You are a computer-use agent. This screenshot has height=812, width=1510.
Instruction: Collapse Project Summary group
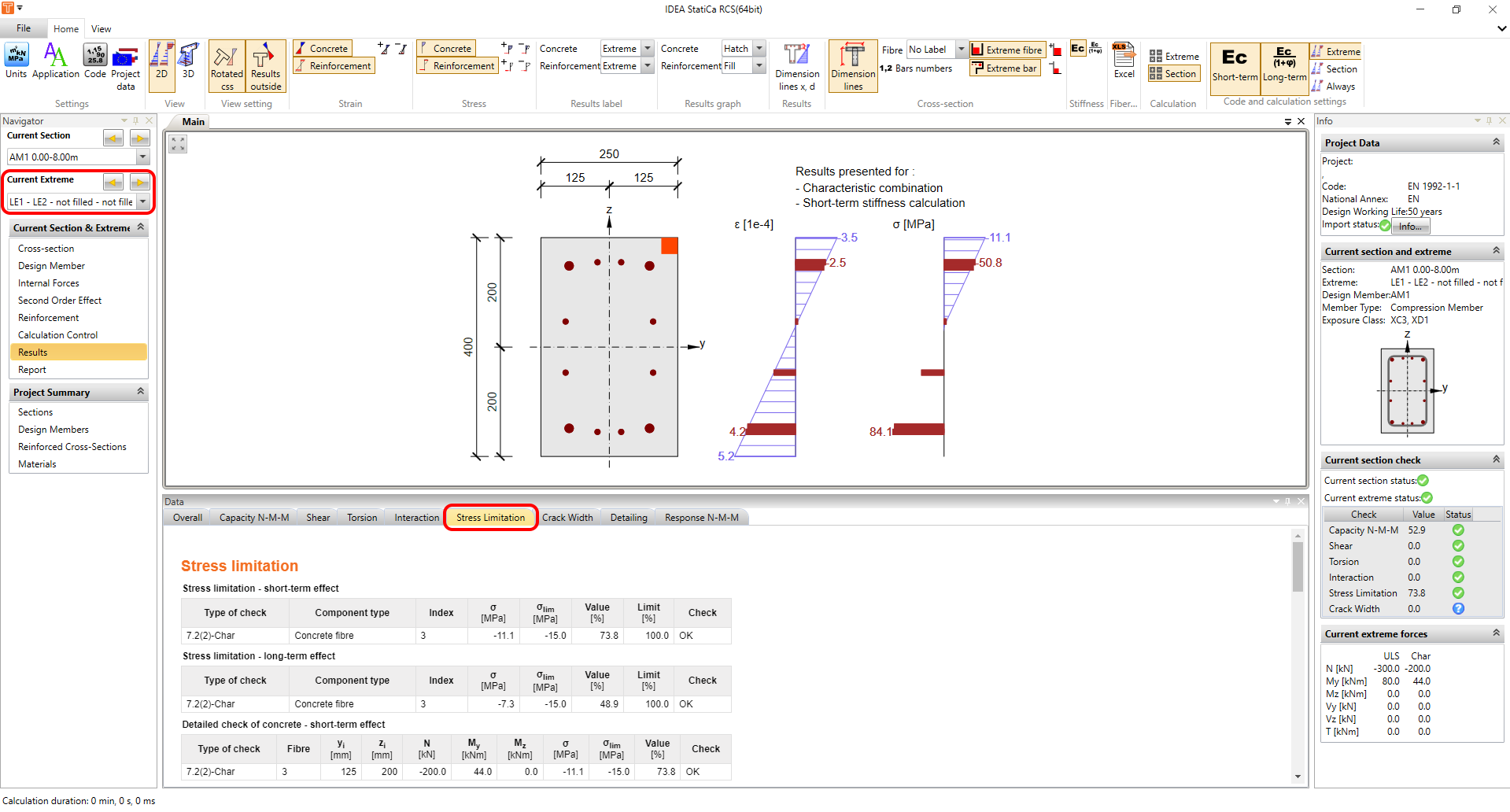click(x=141, y=392)
